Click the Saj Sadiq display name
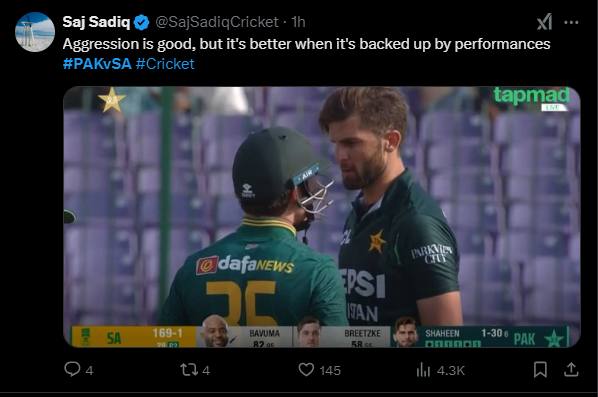 (96, 22)
